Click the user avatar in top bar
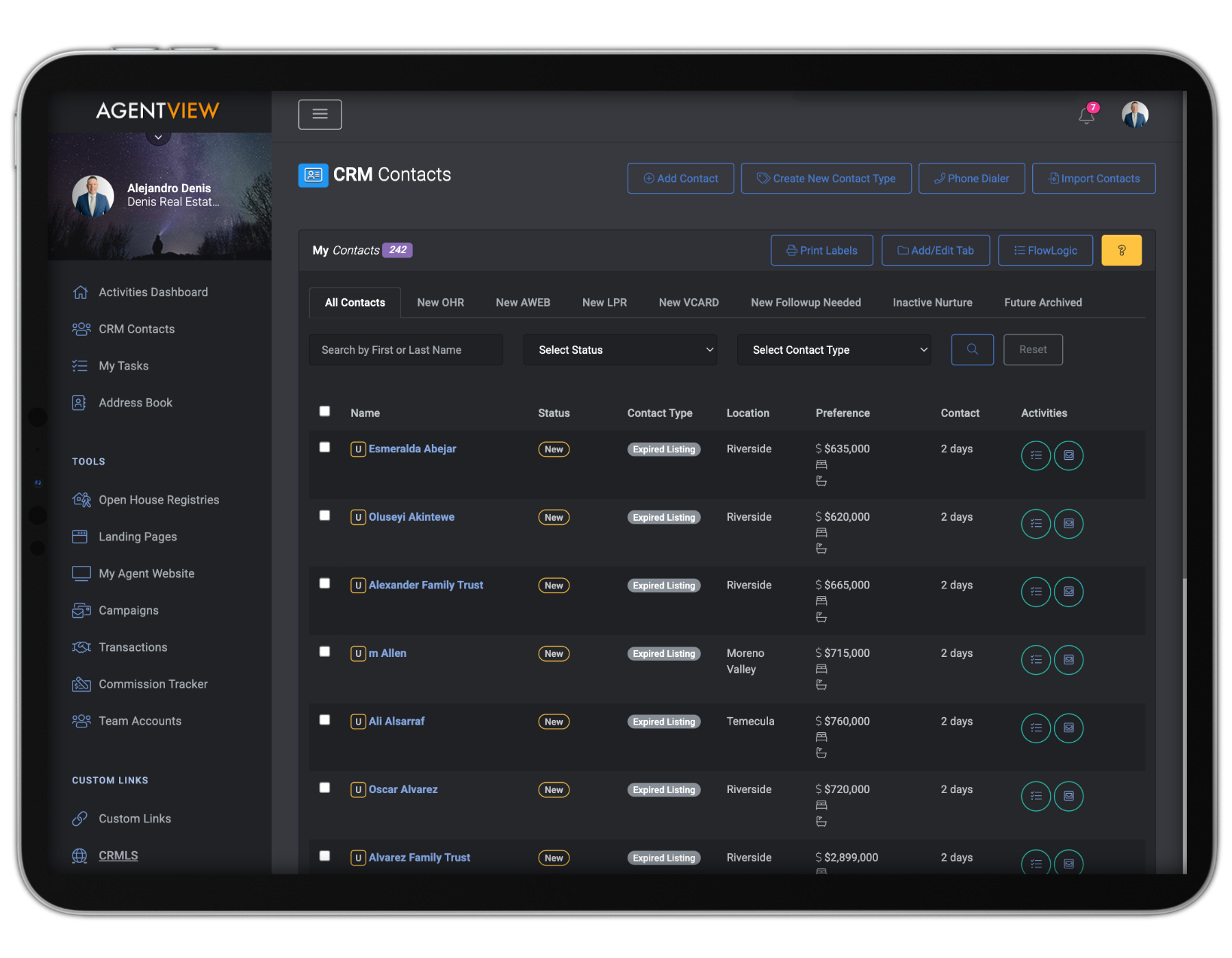1232x958 pixels. click(x=1135, y=114)
